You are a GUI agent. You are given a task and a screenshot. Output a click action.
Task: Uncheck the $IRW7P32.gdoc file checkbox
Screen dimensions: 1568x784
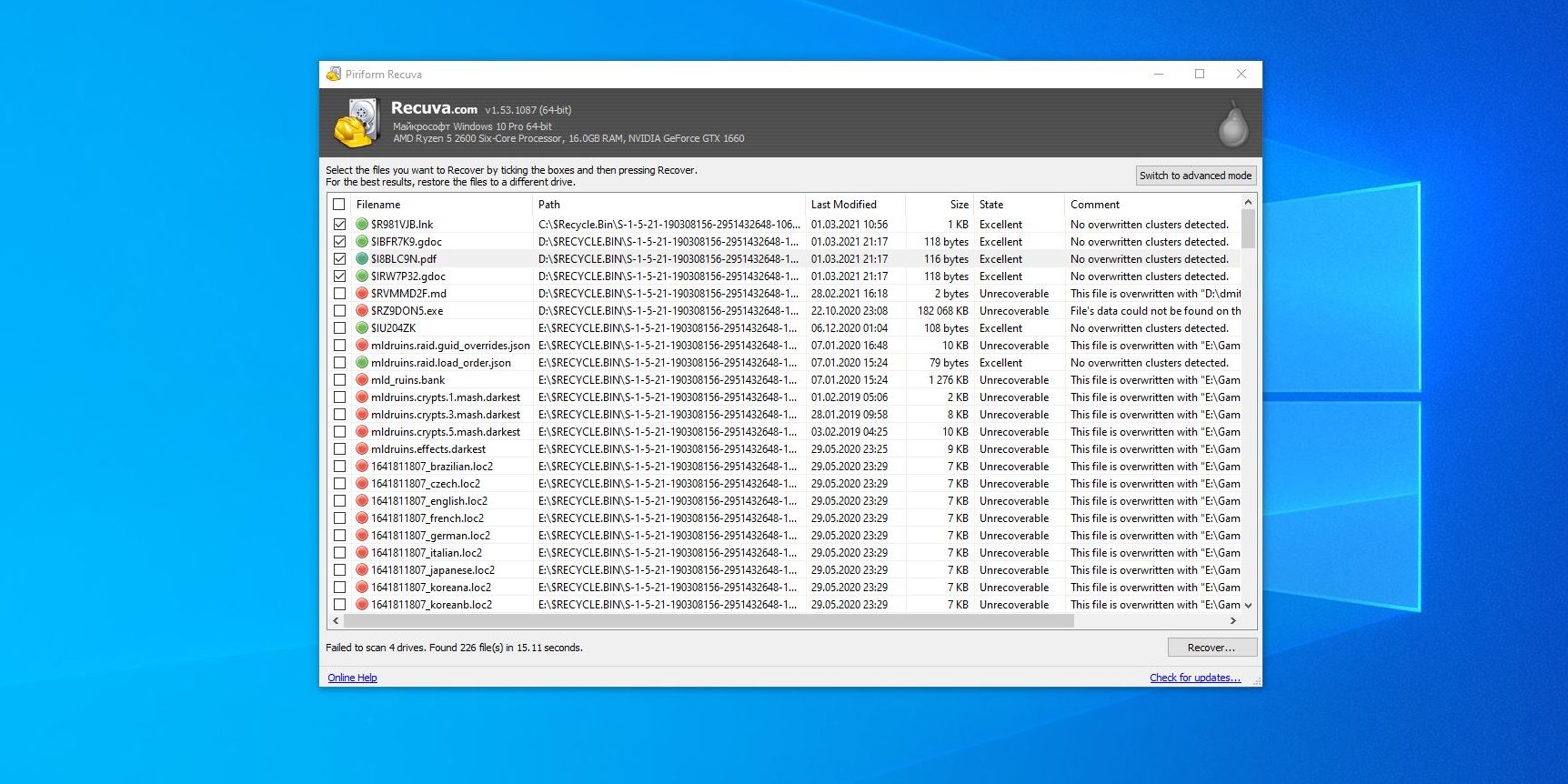(x=339, y=276)
